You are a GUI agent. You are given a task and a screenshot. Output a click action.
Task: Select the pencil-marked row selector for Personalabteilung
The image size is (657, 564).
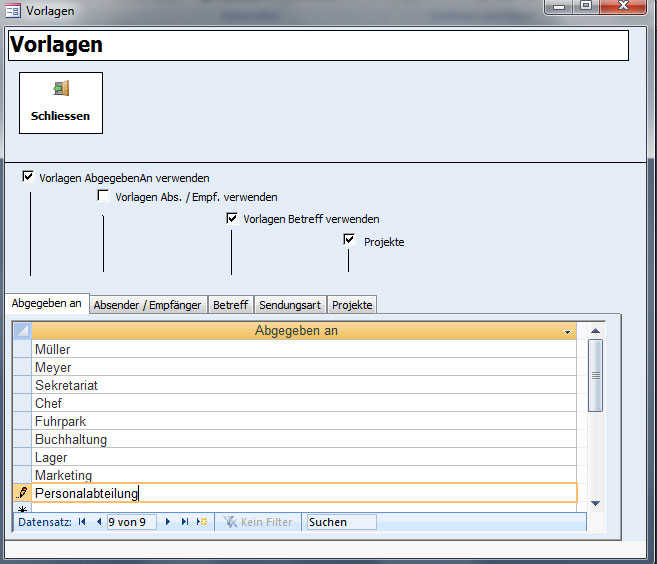22,493
